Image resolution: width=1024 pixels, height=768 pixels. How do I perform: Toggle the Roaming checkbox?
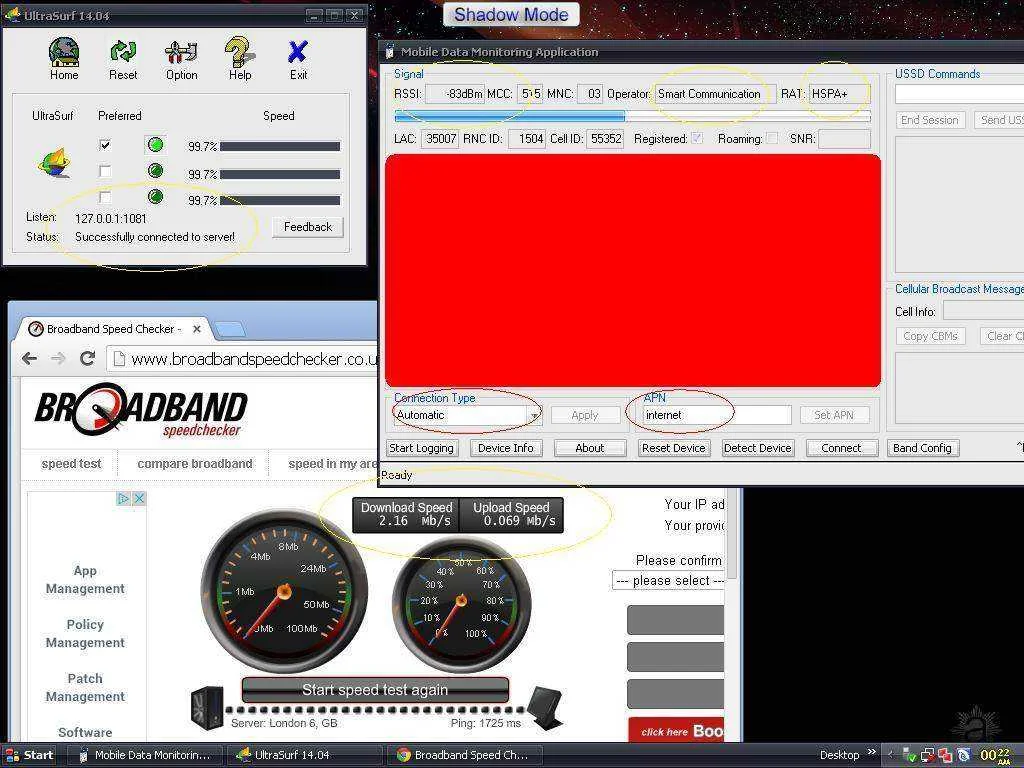772,138
